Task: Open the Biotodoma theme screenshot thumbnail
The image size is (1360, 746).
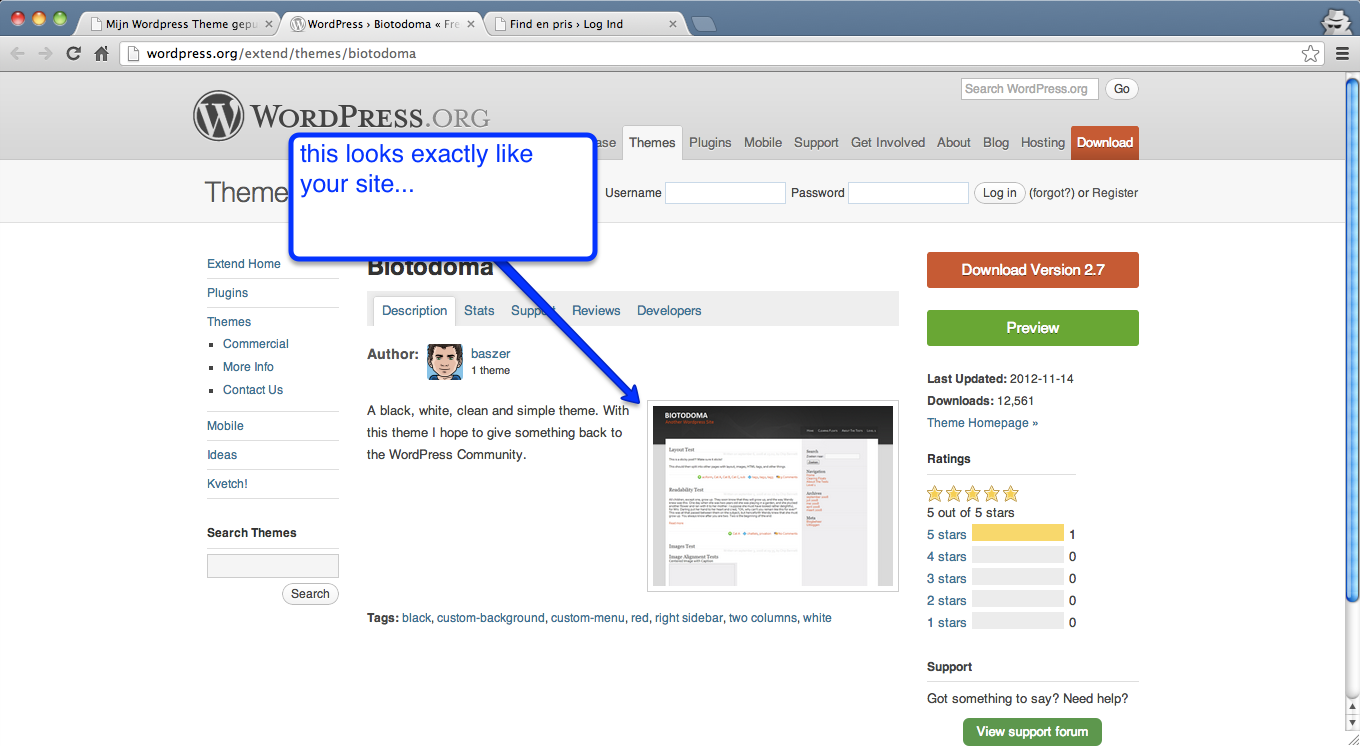Action: tap(773, 496)
